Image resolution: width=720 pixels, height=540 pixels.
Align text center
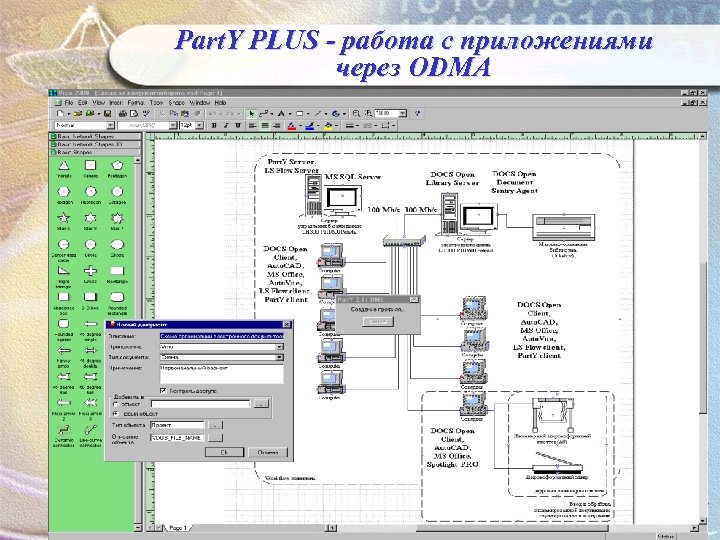(x=264, y=125)
